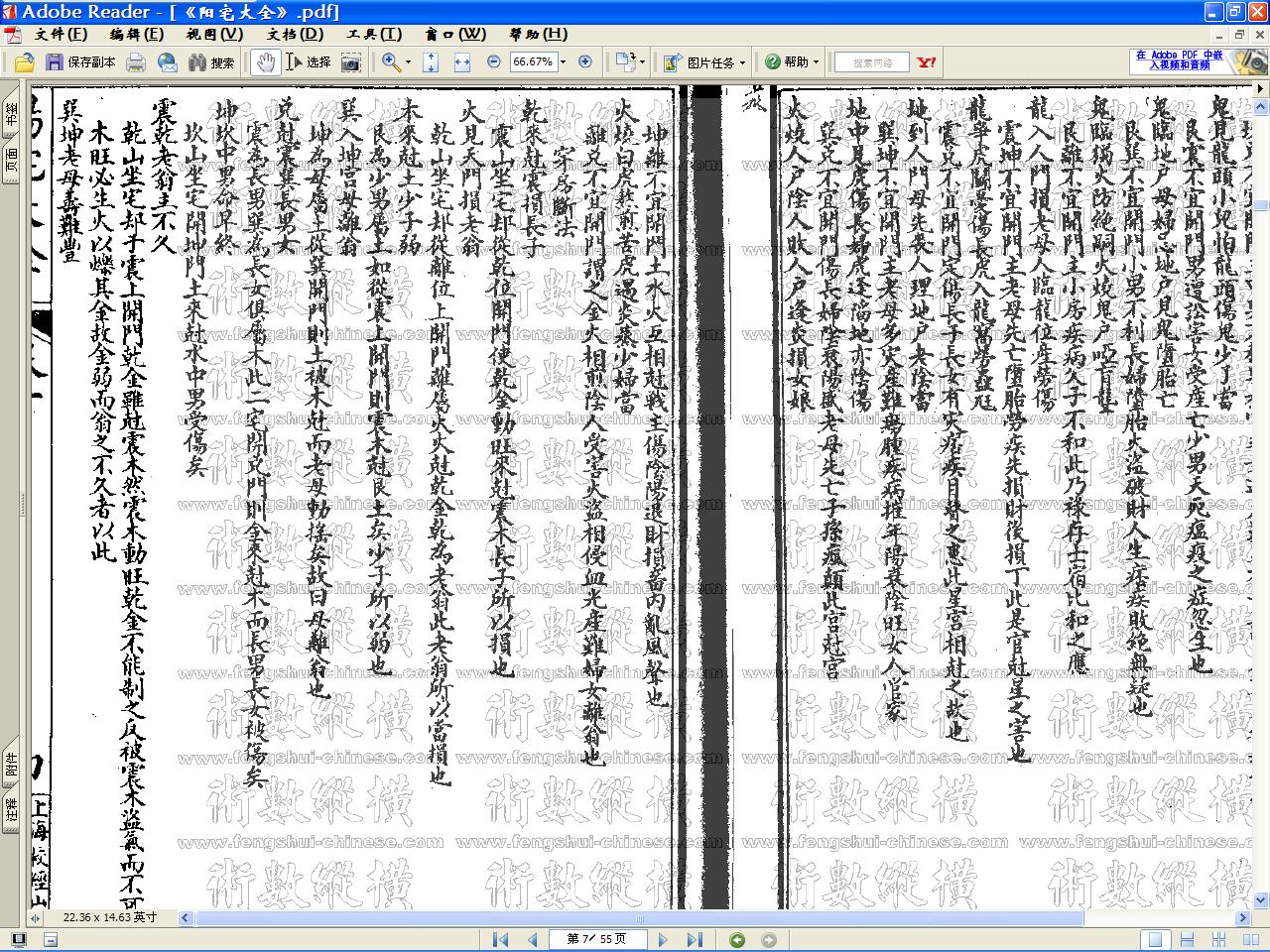Viewport: 1270px width, 952px height.
Task: Activate the Hand tool
Action: tap(265, 62)
